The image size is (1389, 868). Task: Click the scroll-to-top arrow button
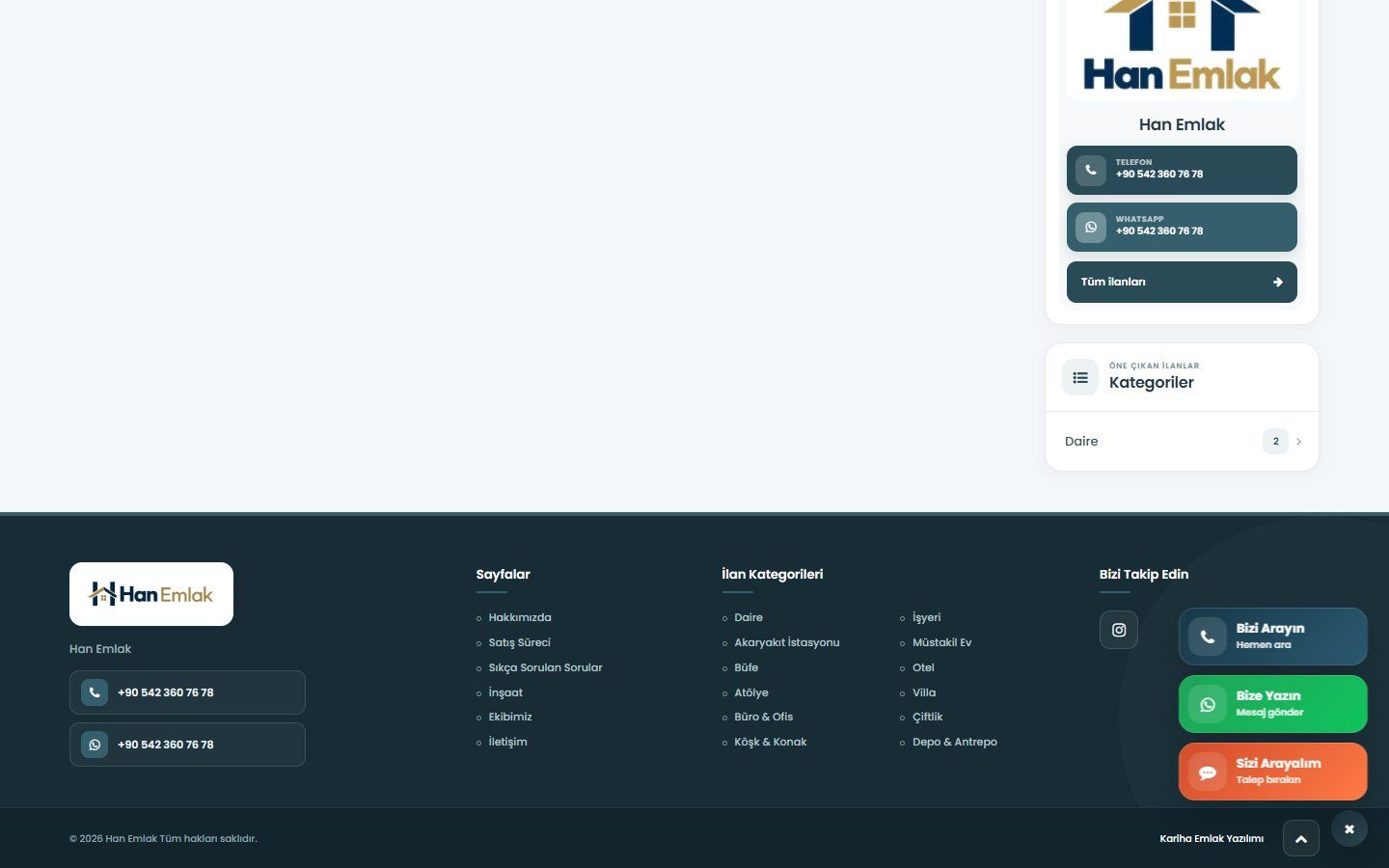pos(1301,839)
